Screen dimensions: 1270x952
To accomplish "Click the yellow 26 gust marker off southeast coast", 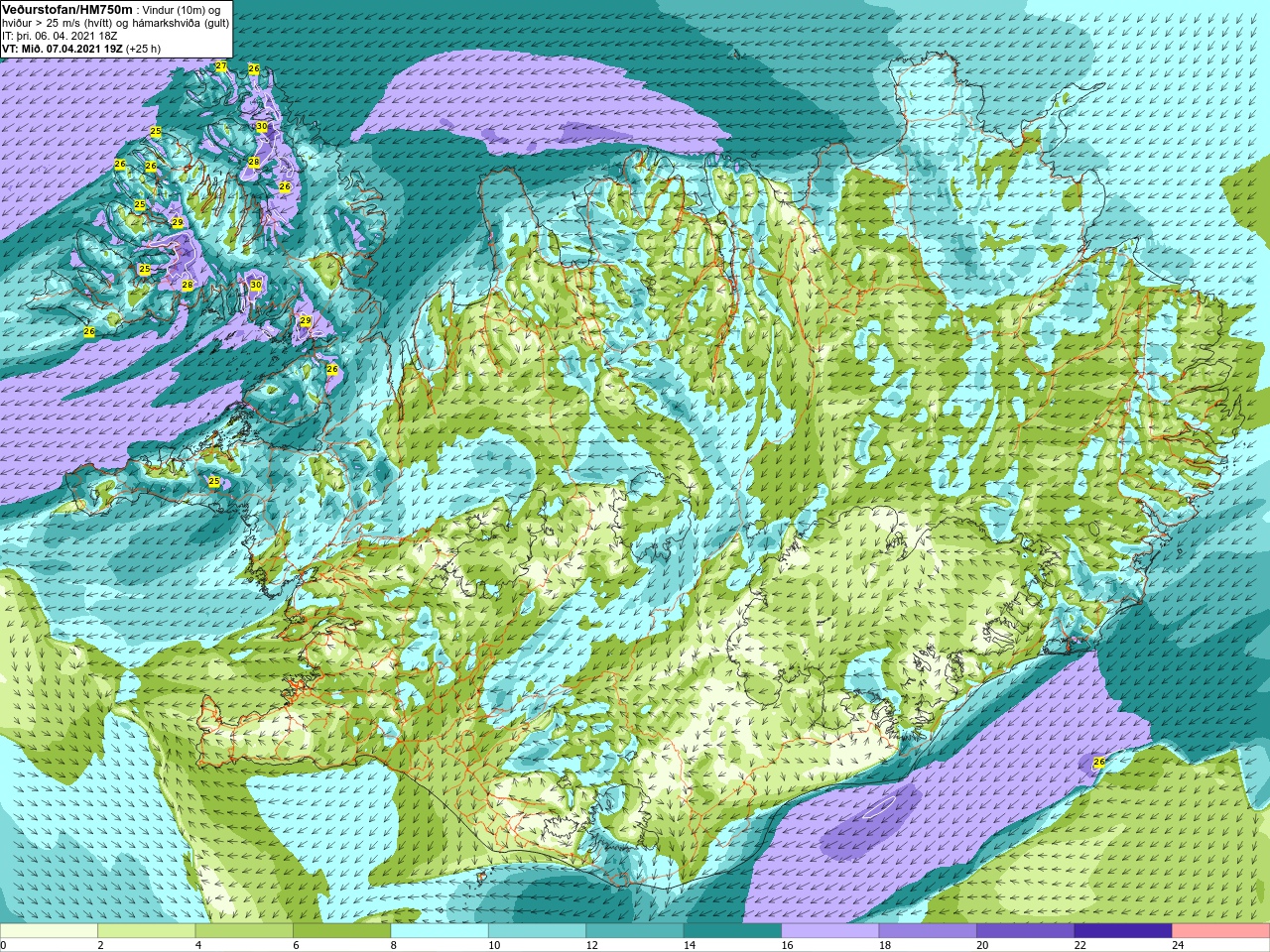I will point(1098,762).
